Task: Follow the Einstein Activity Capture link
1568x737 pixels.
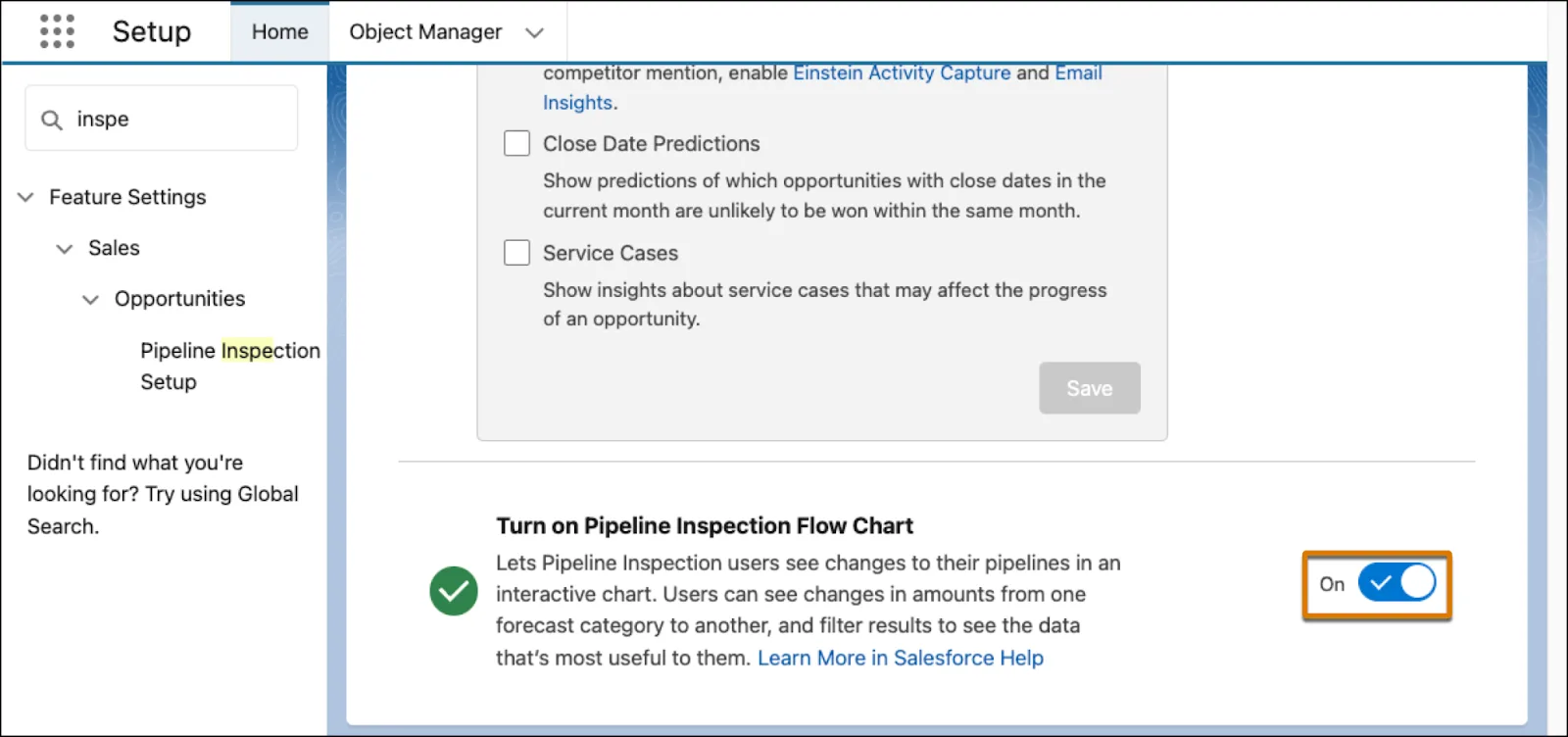Action: pos(902,73)
